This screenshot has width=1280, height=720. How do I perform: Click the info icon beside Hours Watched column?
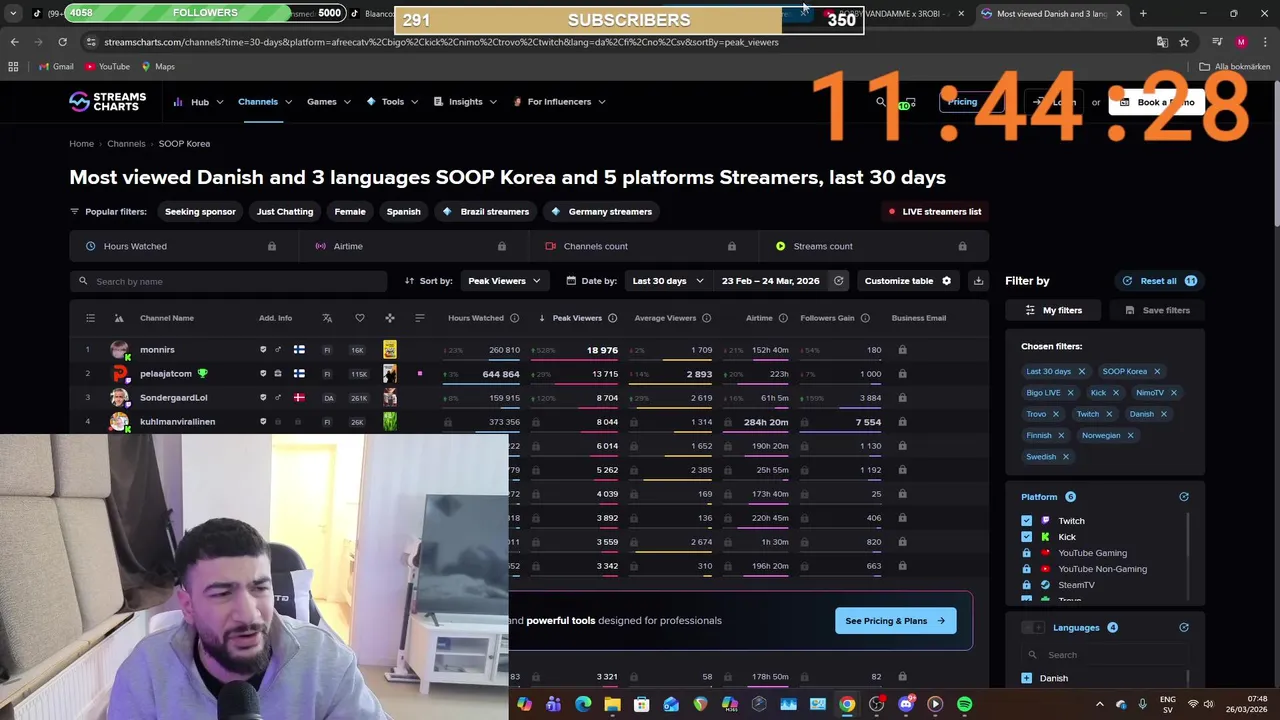tap(514, 318)
